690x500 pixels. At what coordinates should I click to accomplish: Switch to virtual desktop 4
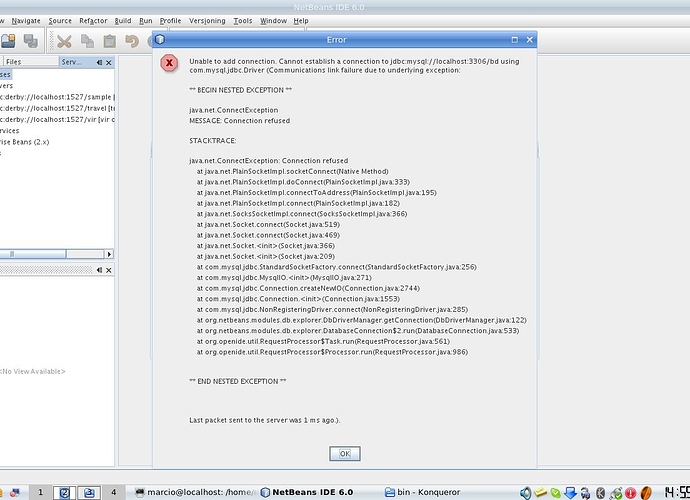[114, 492]
